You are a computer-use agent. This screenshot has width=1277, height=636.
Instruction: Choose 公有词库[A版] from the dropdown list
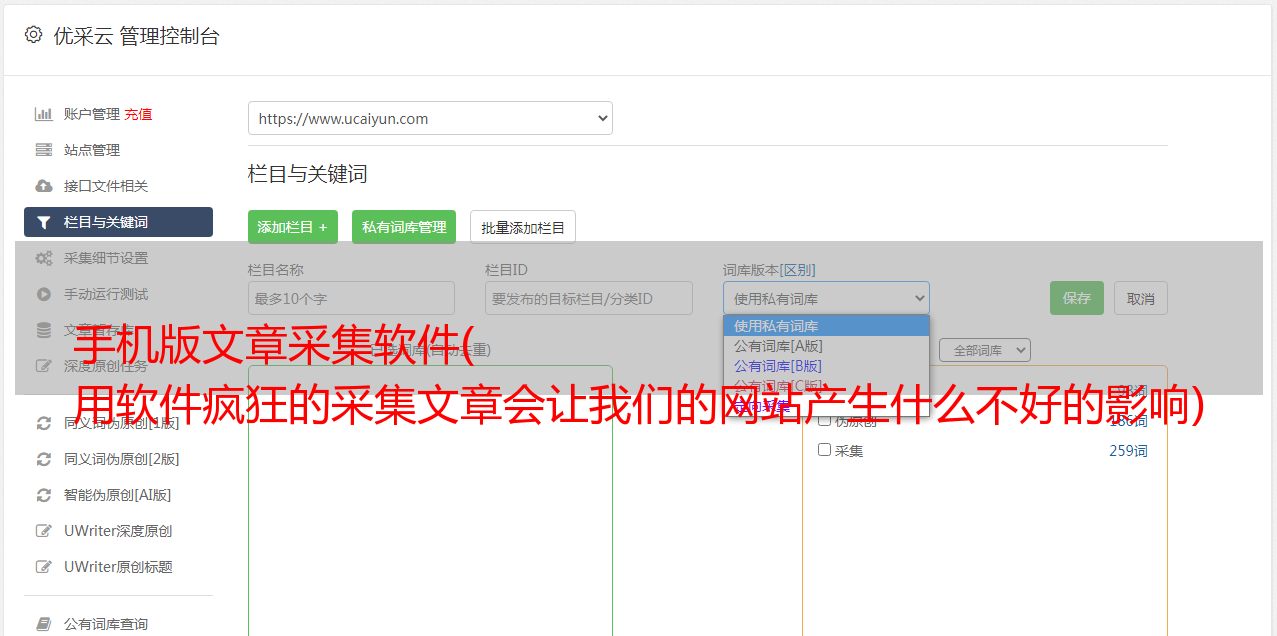coord(777,346)
